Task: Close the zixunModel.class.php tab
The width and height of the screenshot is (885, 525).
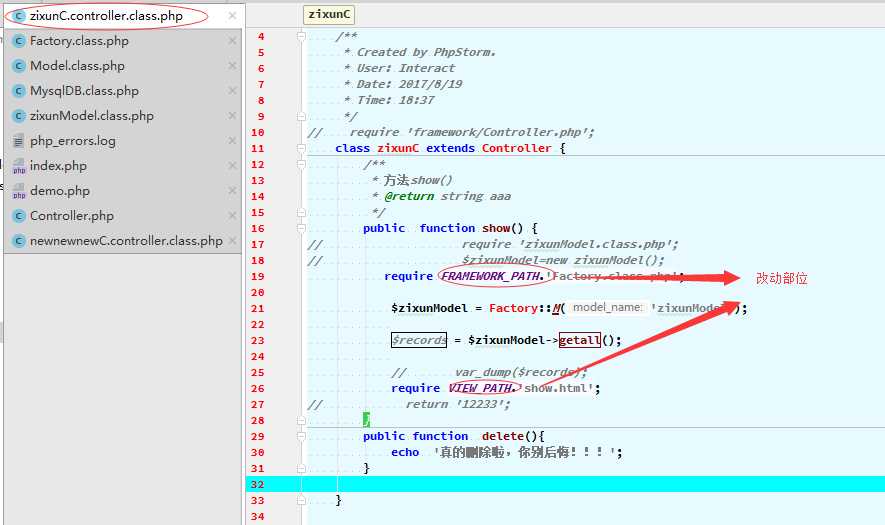Action: [x=232, y=116]
